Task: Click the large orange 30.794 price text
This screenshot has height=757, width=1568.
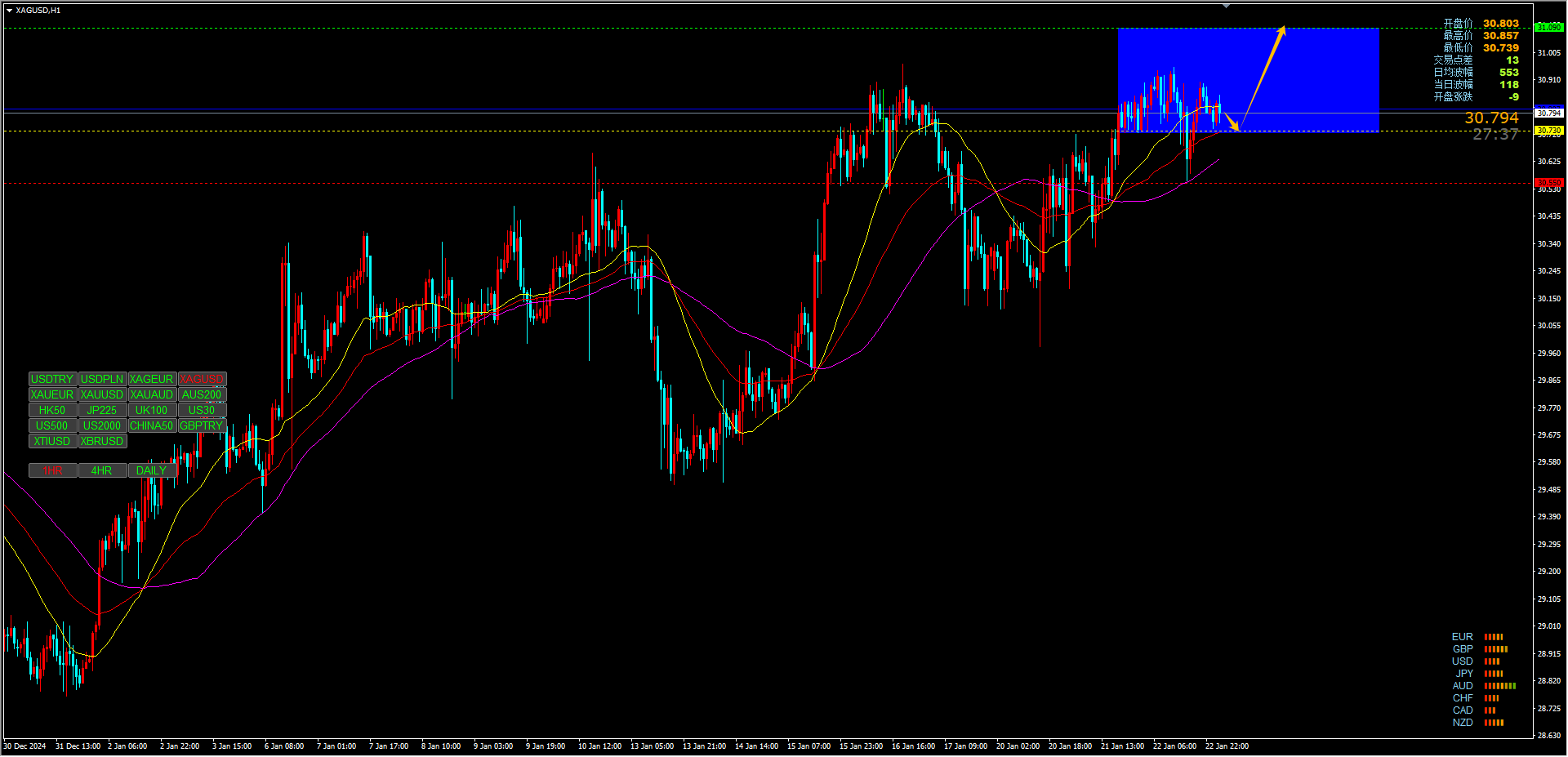Action: (1491, 118)
